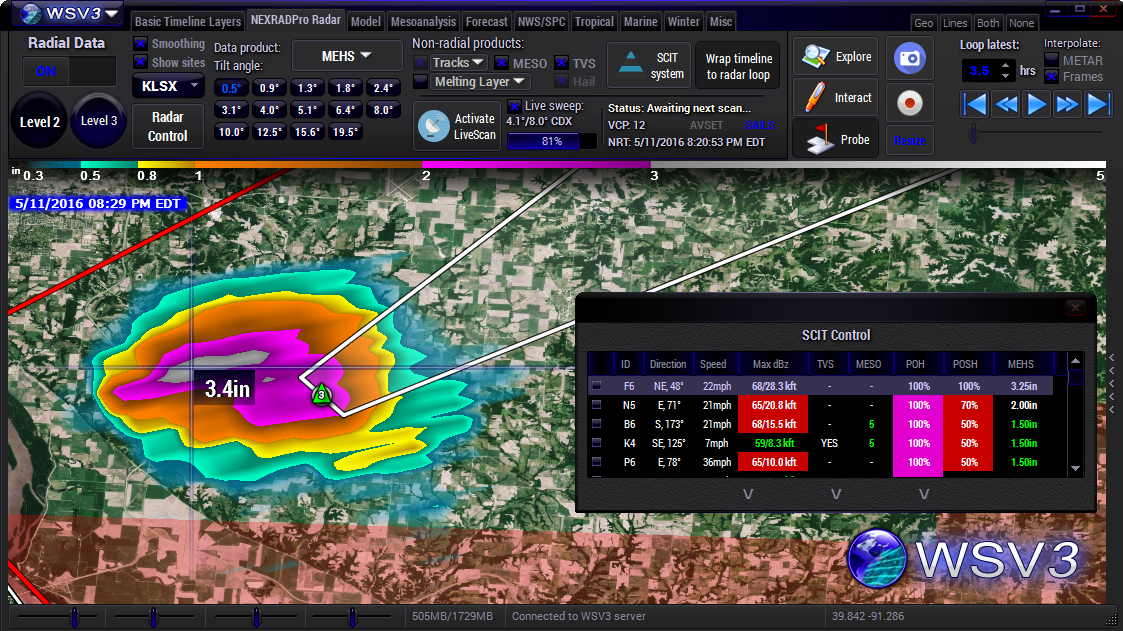Toggle the TVS checkbox

(x=562, y=63)
